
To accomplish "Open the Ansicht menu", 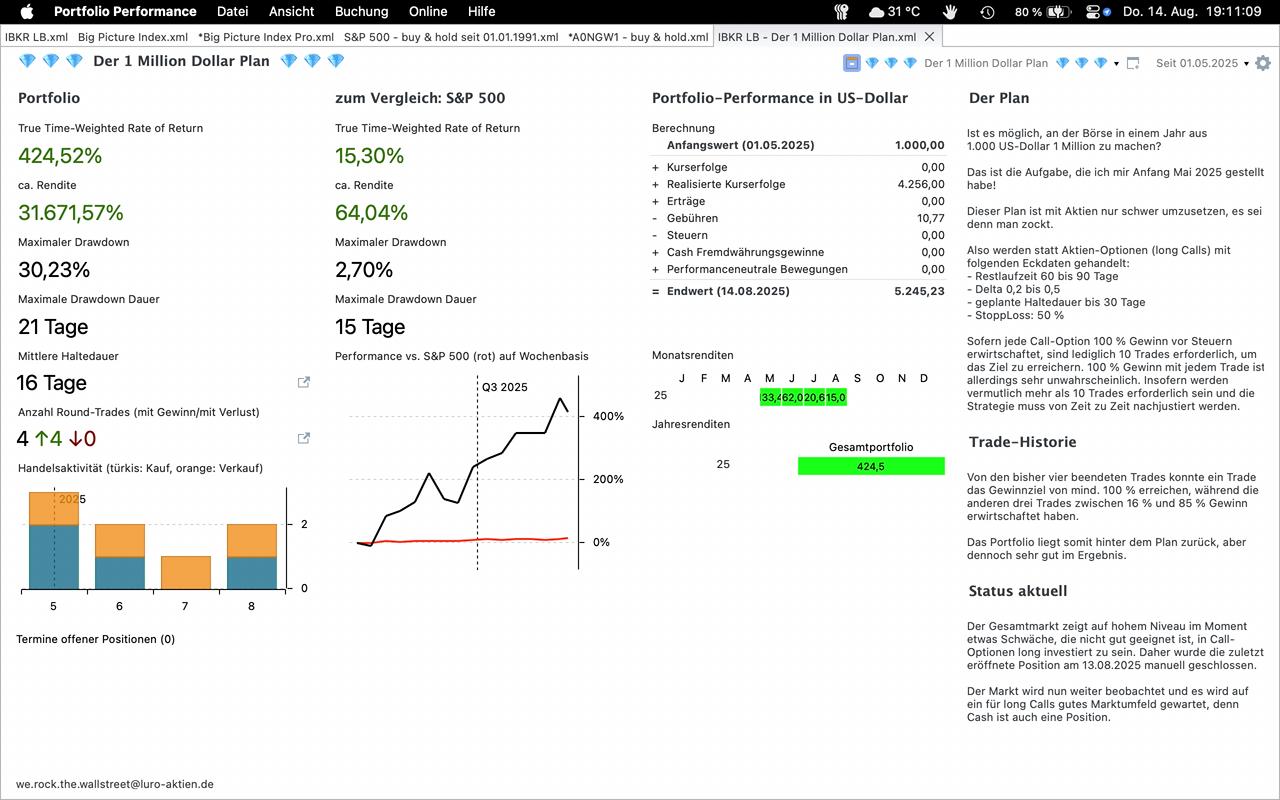I will click(x=291, y=12).
